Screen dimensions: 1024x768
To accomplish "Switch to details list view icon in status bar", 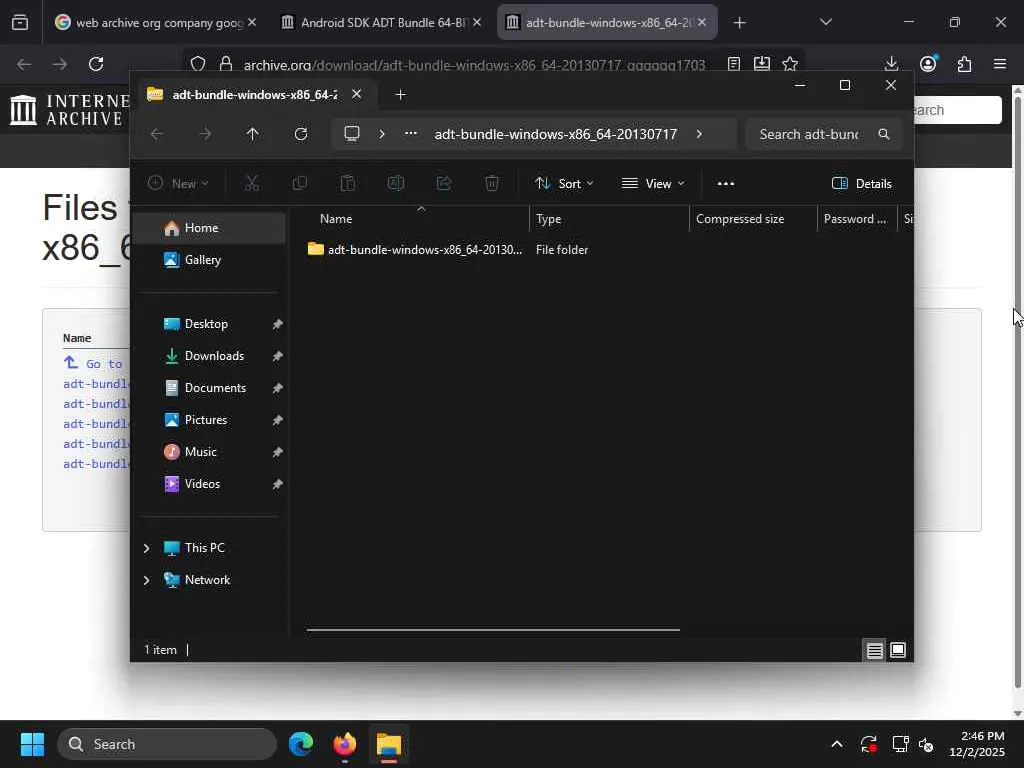I will [874, 650].
